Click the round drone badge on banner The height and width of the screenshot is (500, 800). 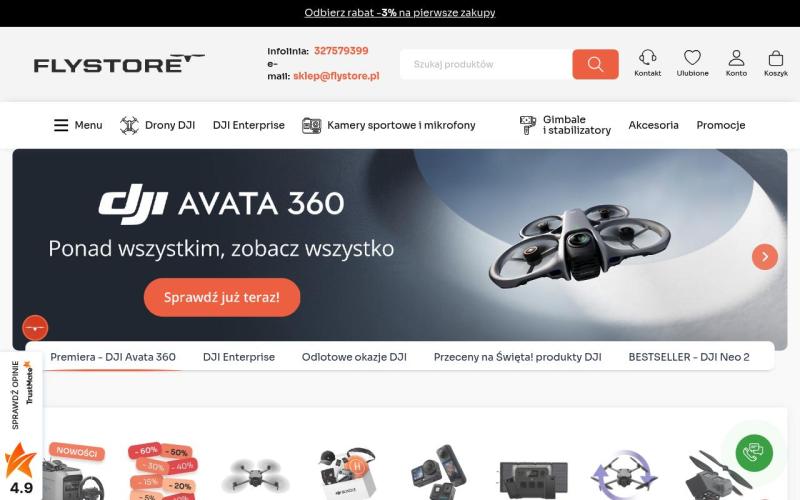coord(35,328)
